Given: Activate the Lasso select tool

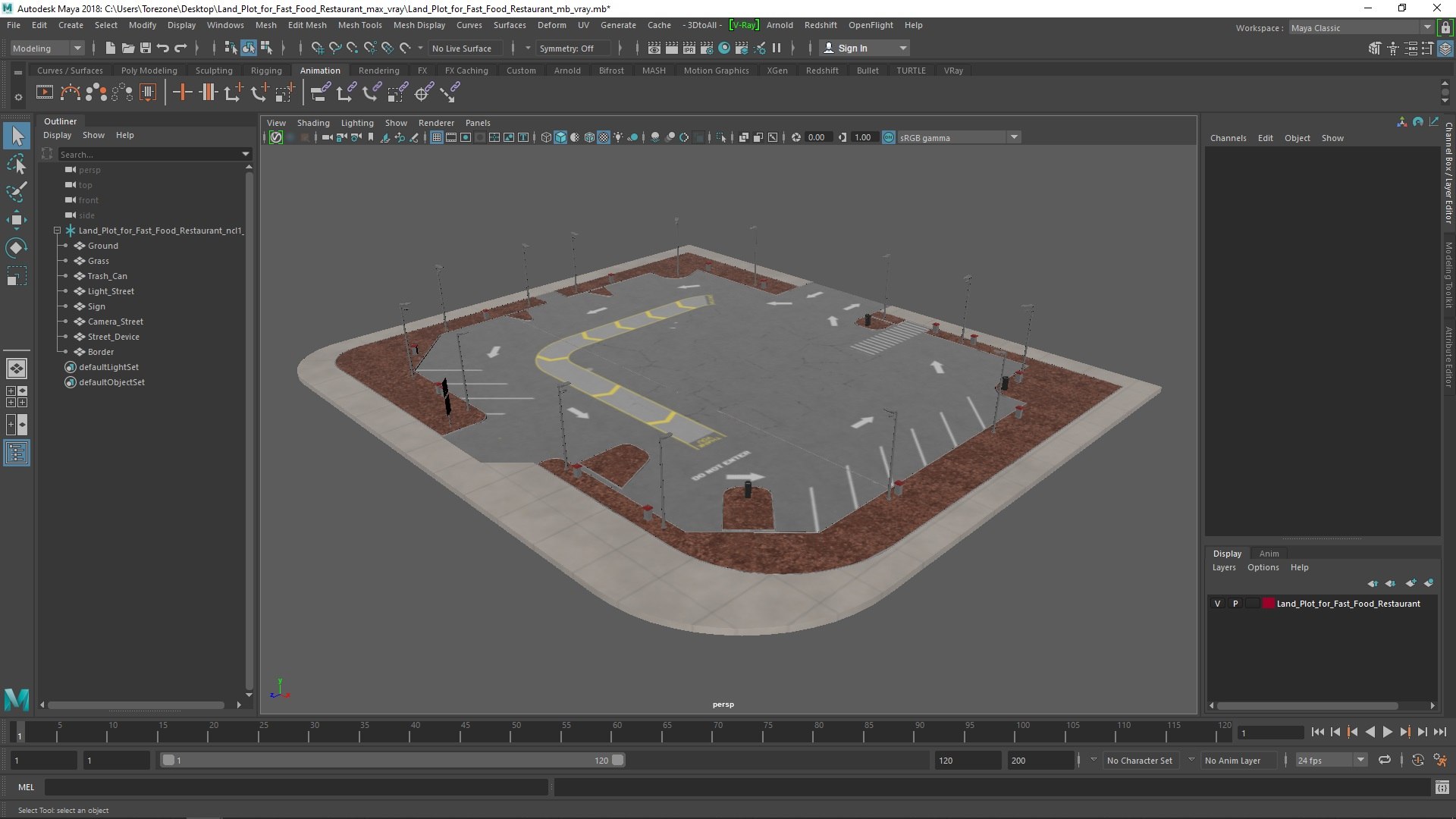Looking at the screenshot, I should click(x=17, y=165).
